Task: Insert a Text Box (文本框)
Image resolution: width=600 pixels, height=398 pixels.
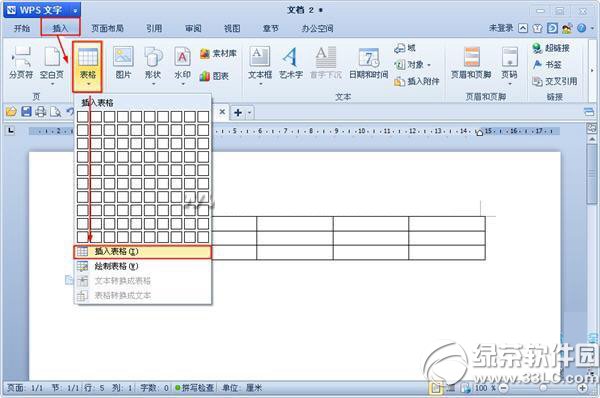Action: point(260,62)
